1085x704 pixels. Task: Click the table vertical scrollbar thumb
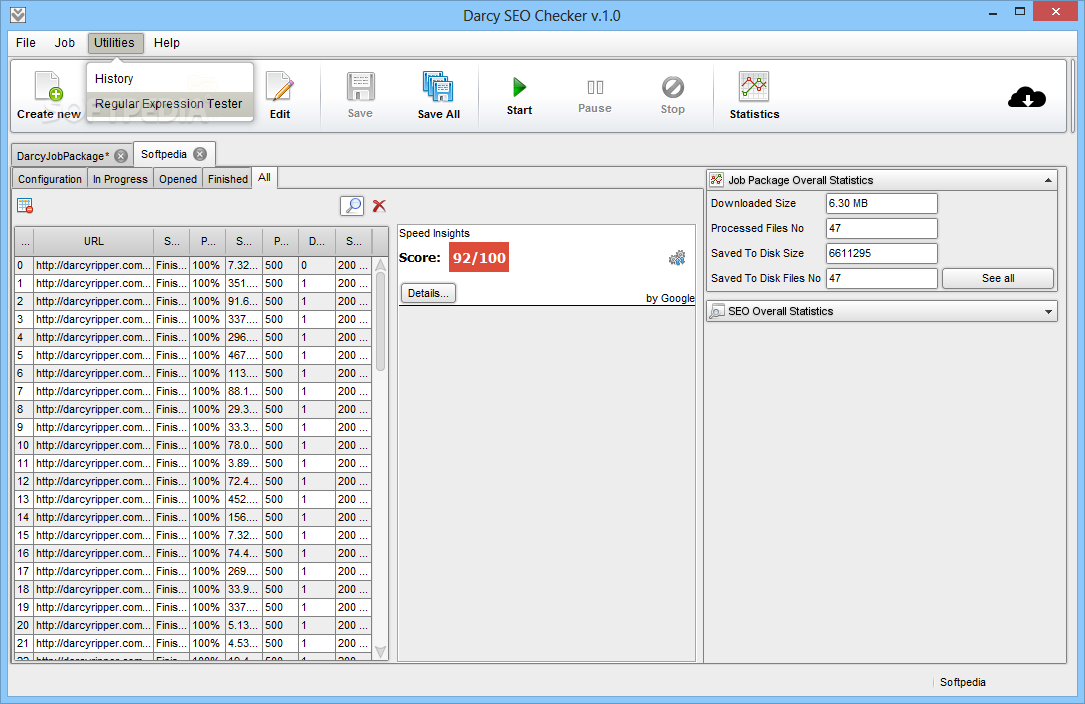tap(380, 322)
